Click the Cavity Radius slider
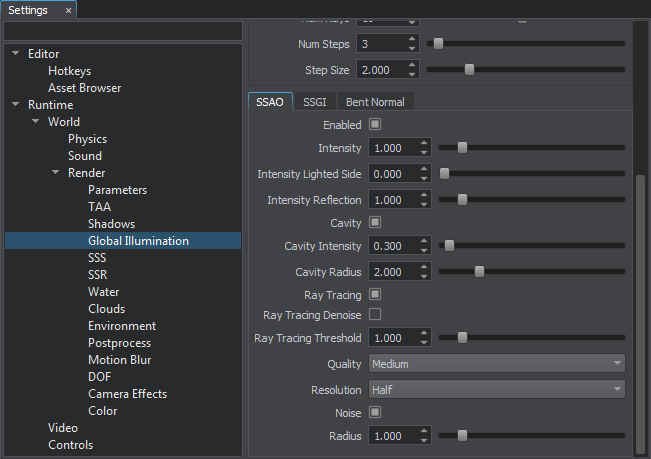This screenshot has height=459, width=651. point(530,271)
